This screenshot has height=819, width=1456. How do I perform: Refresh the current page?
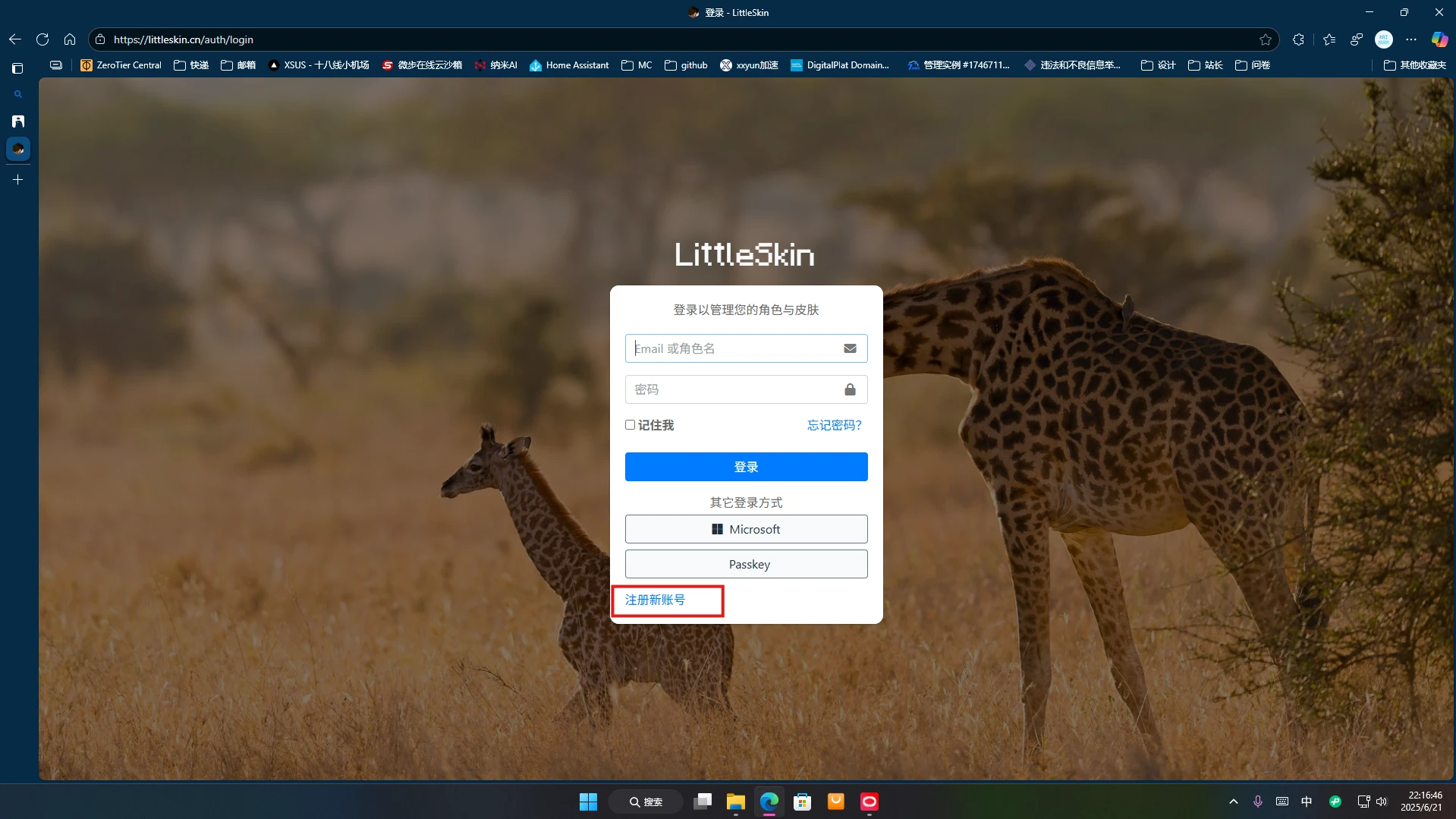(42, 39)
